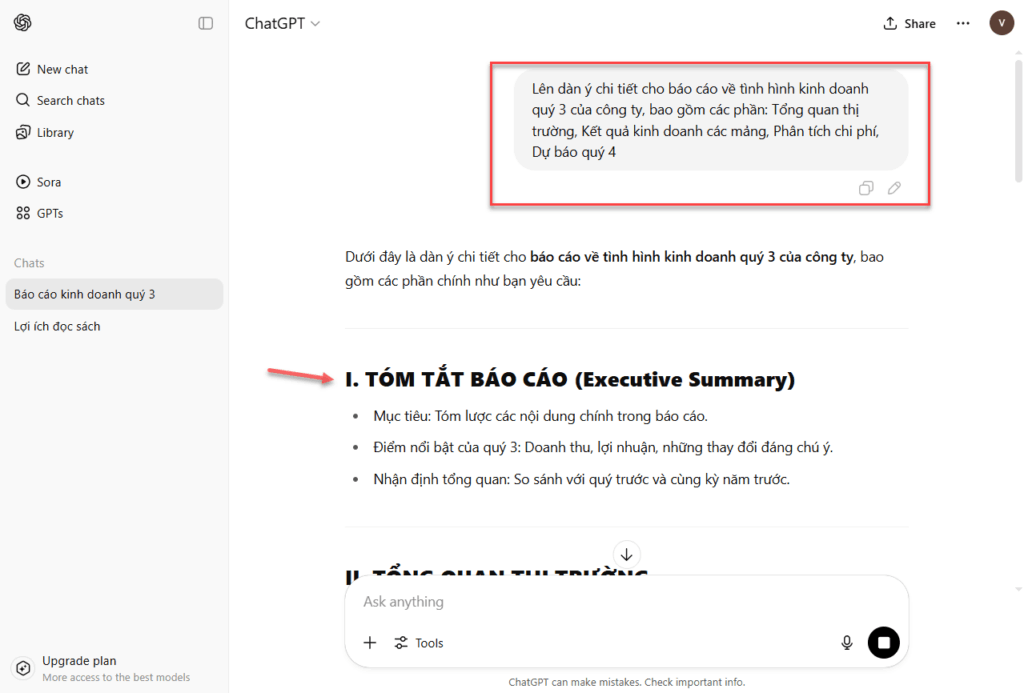
Task: Click the ChatGPT logo icon
Action: click(22, 23)
